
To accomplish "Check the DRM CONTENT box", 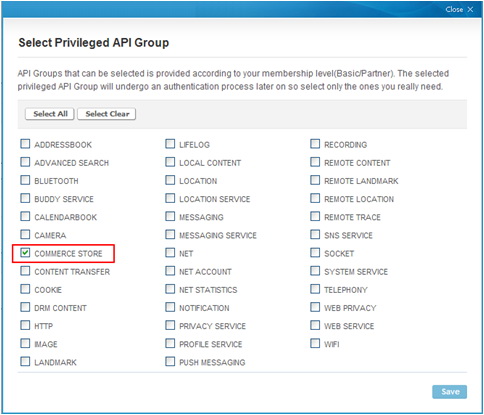I will [25, 307].
